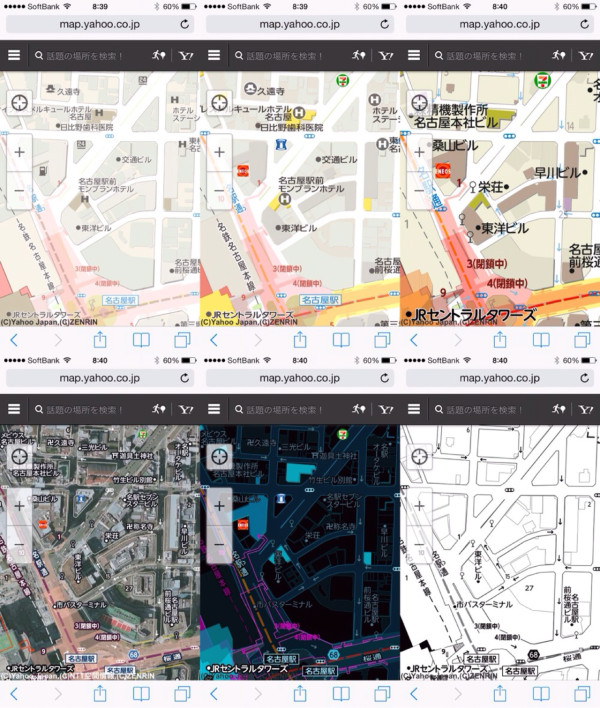Tap ENEOS marker on large-label map
600x708 pixels.
(442, 172)
